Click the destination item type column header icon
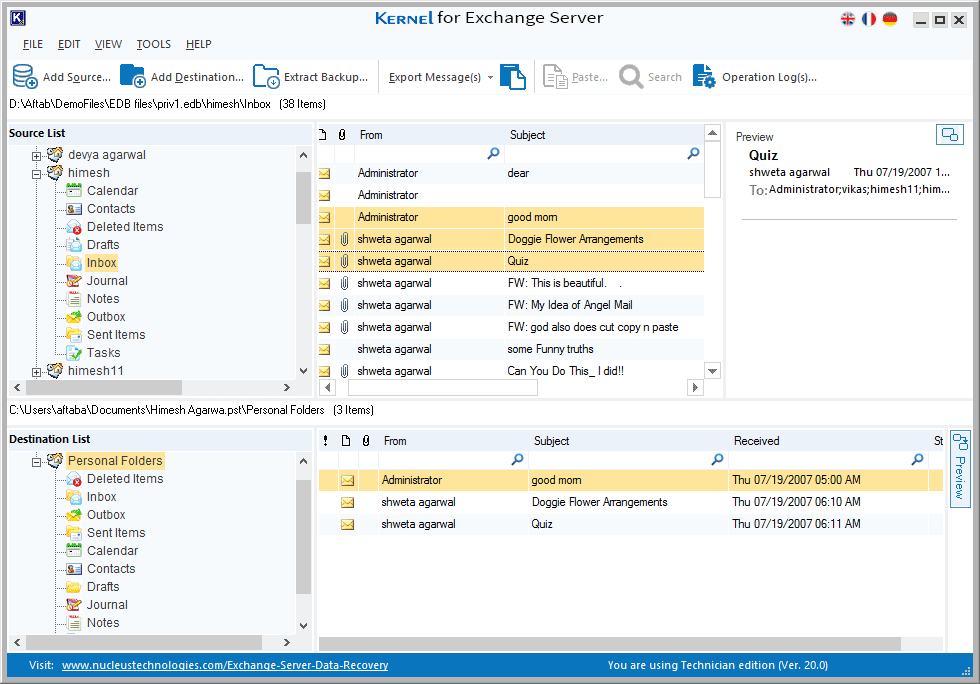980x684 pixels. 346,441
